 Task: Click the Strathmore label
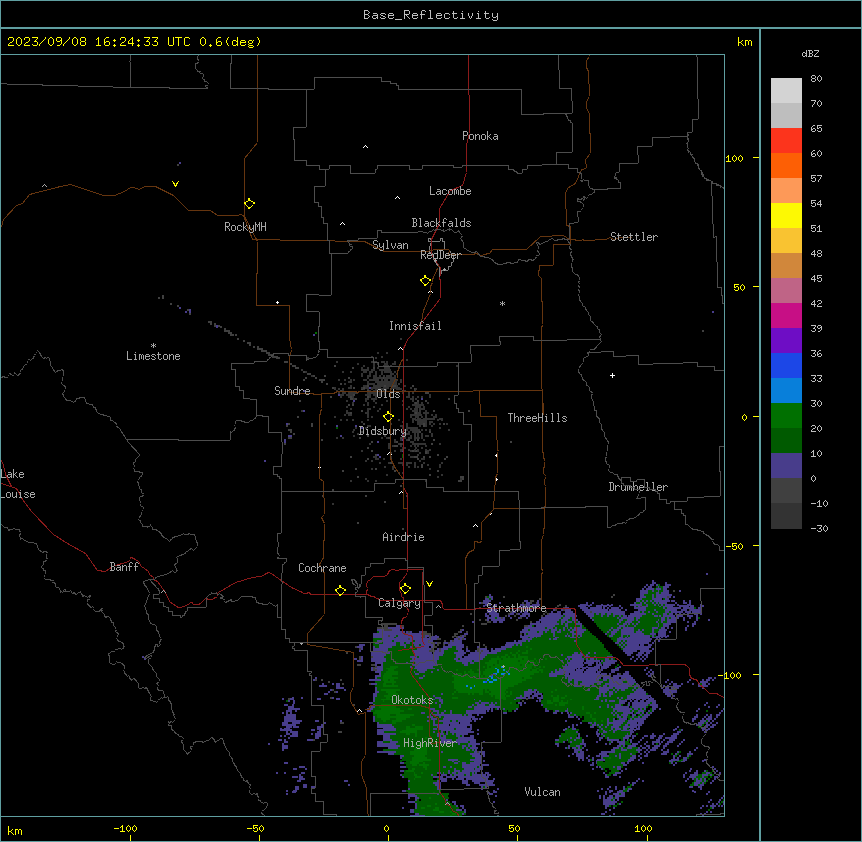516,608
